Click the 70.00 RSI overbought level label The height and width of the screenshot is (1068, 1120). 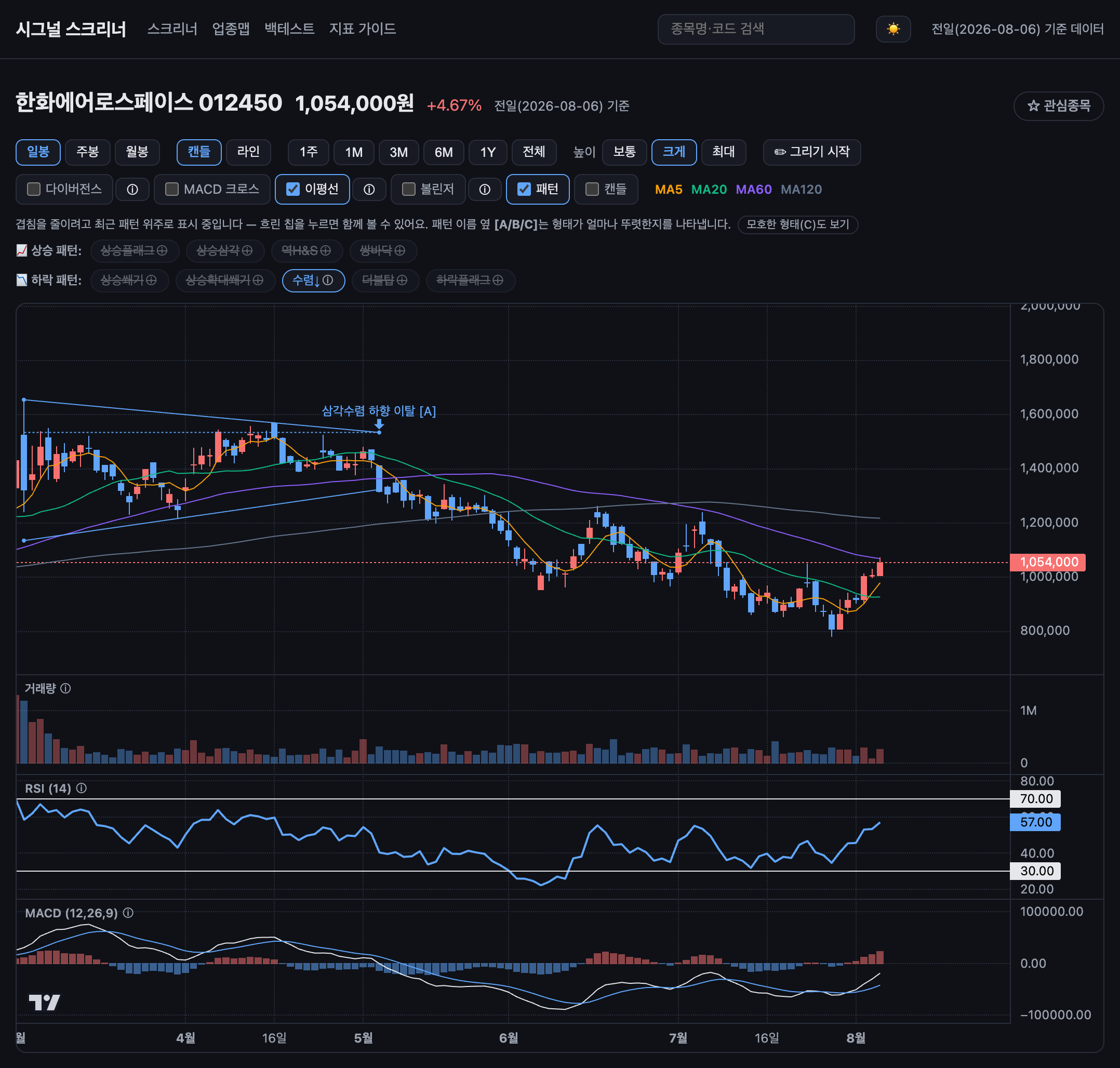coord(1035,799)
